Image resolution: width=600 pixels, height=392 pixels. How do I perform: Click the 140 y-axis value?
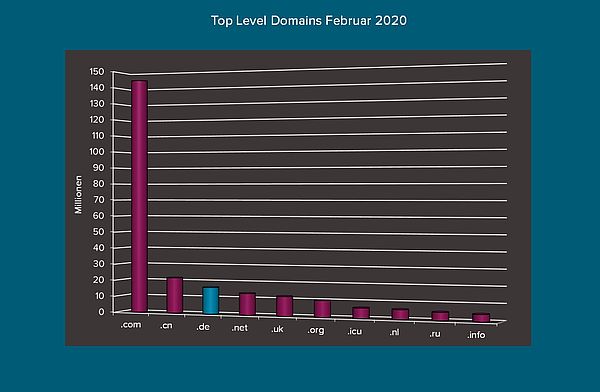[x=97, y=88]
